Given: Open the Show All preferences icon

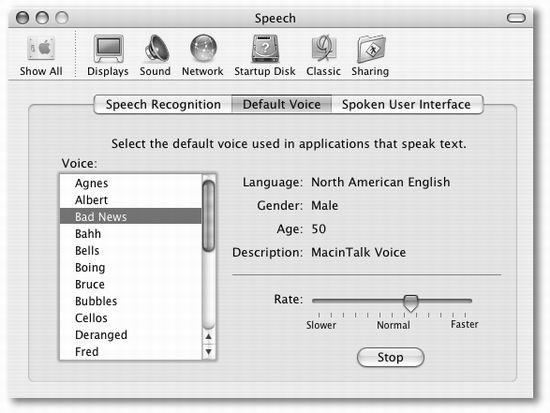Looking at the screenshot, I should tap(41, 56).
